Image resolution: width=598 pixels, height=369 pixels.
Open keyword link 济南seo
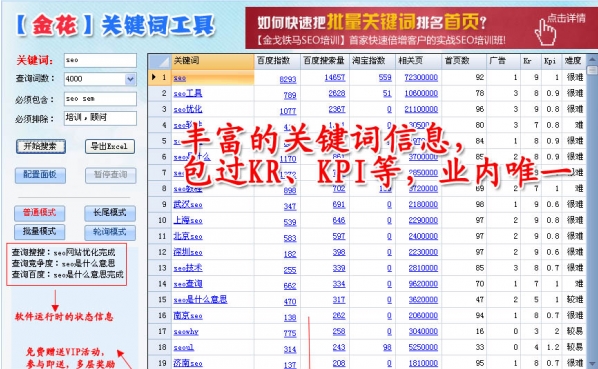[188, 363]
